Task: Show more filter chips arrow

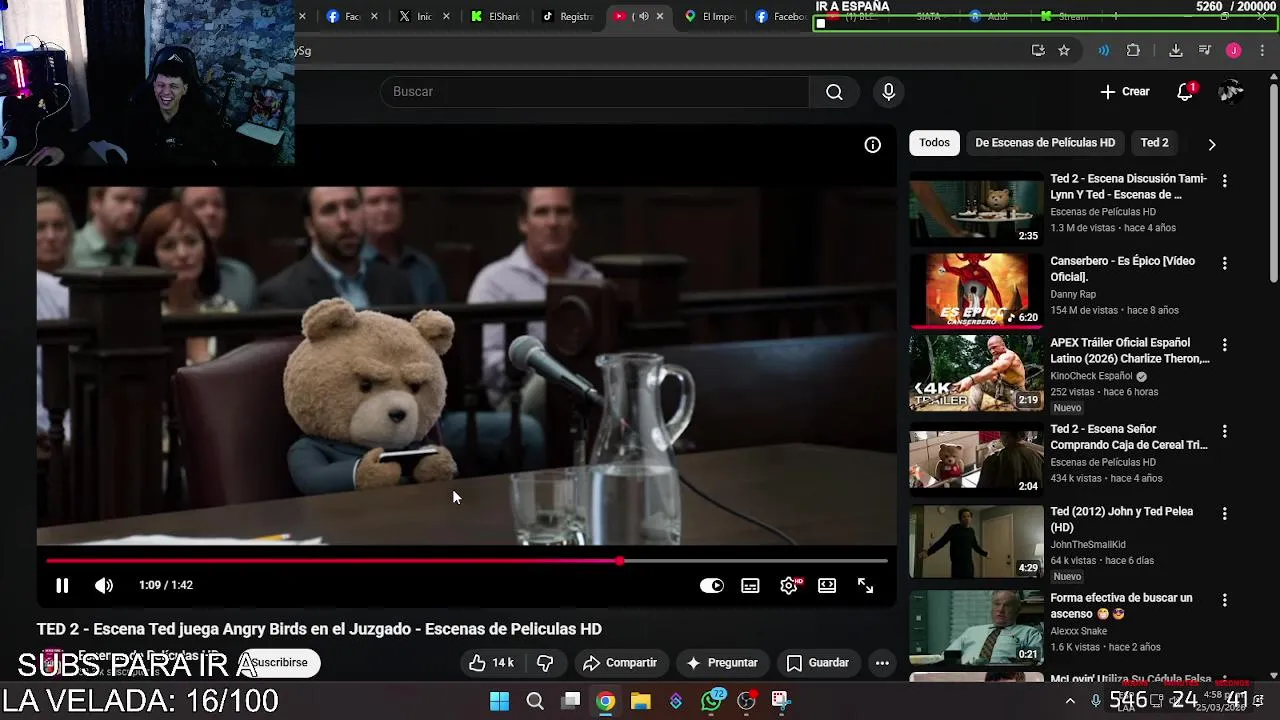Action: 1212,144
